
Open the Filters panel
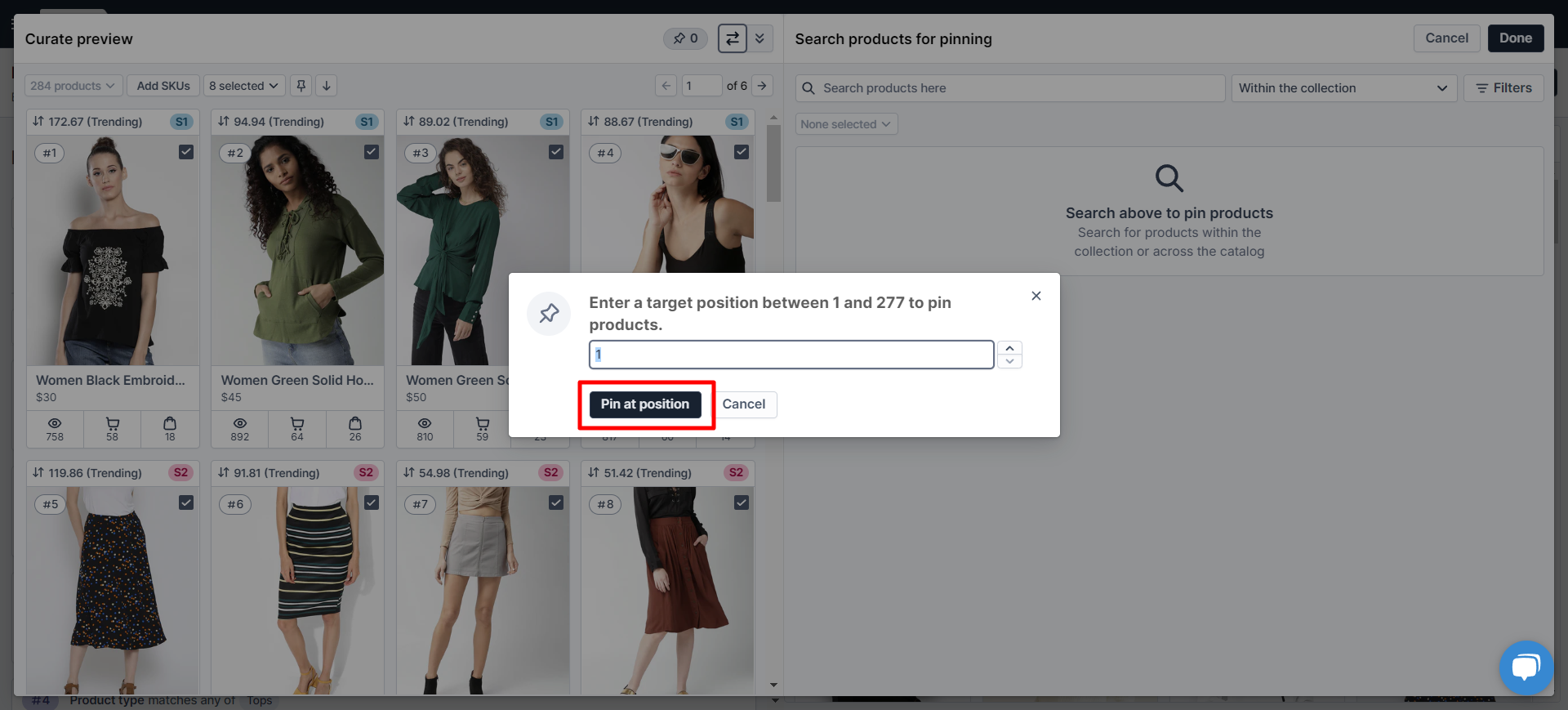click(x=1503, y=88)
